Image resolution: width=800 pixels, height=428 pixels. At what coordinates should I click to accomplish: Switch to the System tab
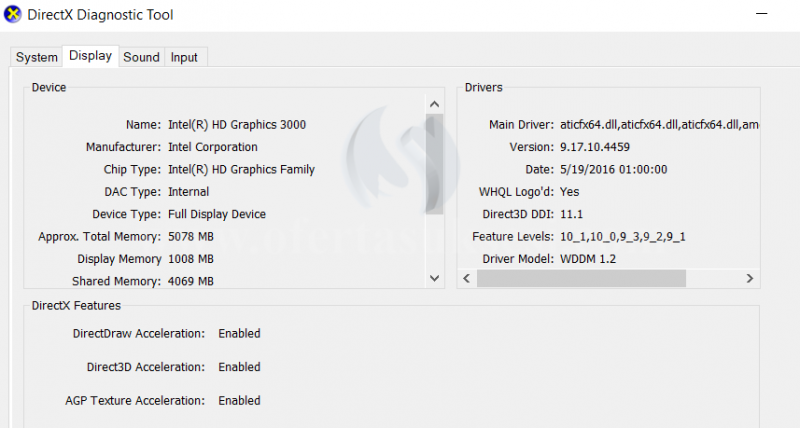[36, 57]
